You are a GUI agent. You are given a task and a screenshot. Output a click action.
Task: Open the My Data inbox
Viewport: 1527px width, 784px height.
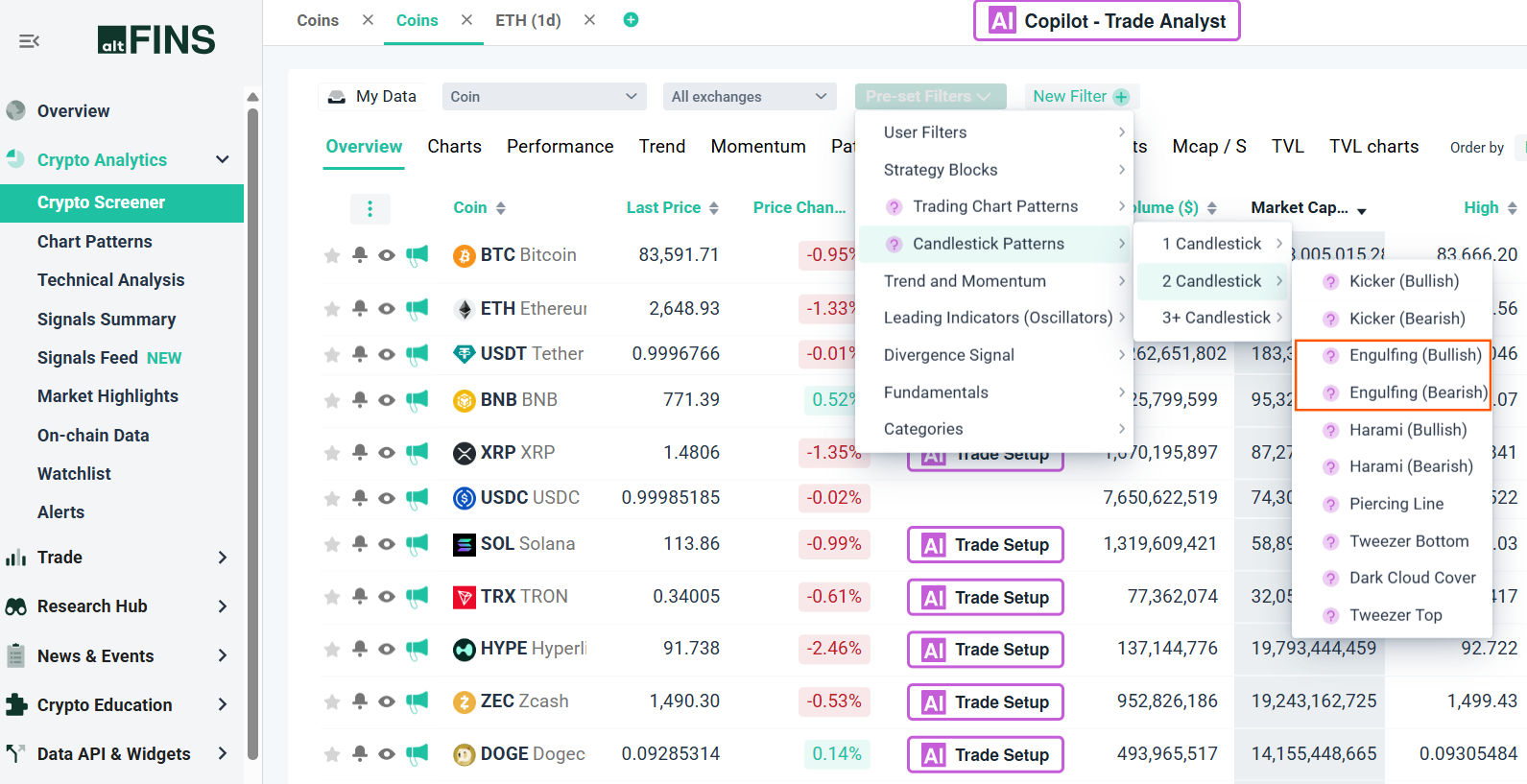(372, 96)
